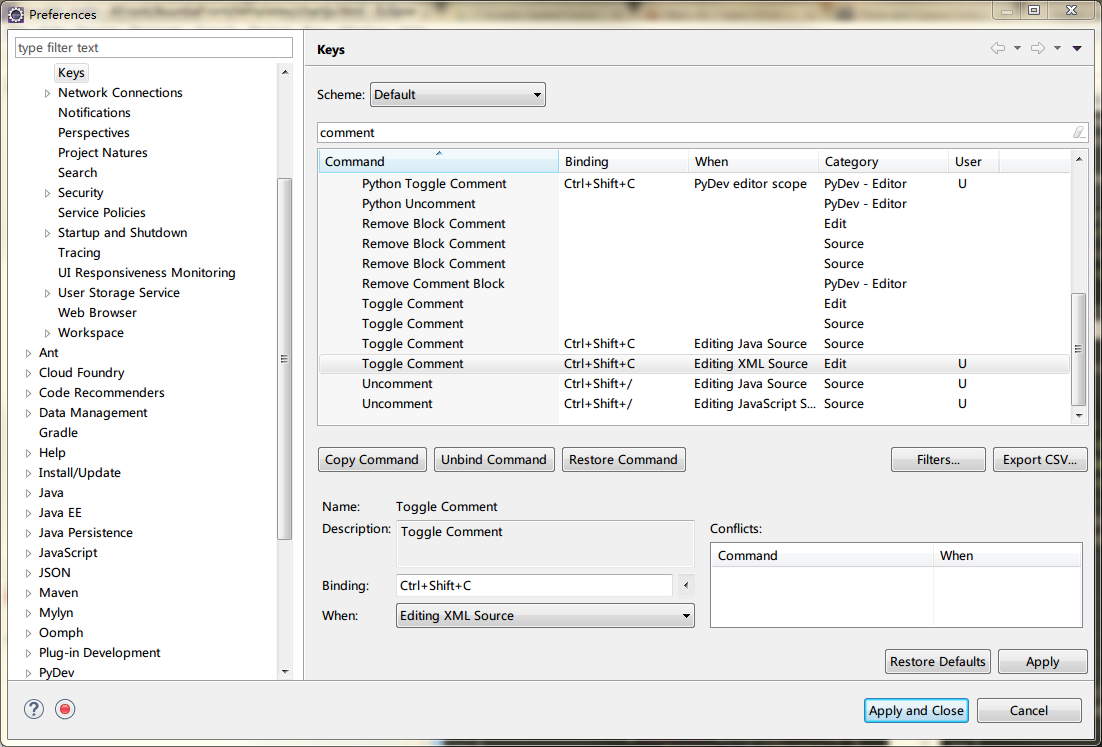Image resolution: width=1102 pixels, height=747 pixels.
Task: Select Remove Block Comment row in Edit category
Action: pyautogui.click(x=694, y=223)
